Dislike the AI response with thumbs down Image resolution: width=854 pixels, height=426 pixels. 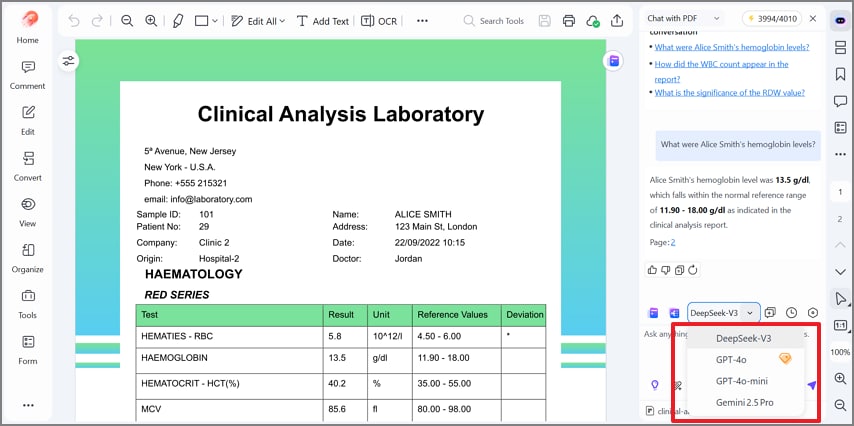point(666,270)
